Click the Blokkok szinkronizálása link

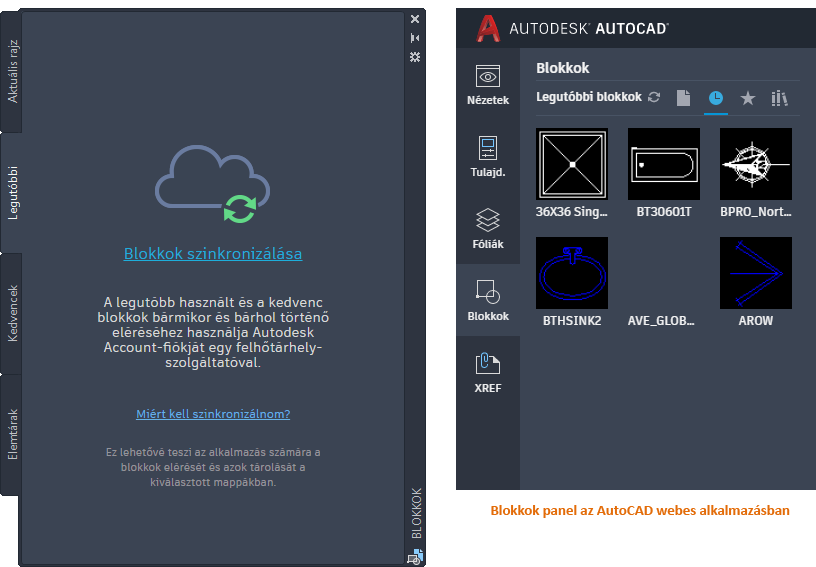tap(213, 253)
